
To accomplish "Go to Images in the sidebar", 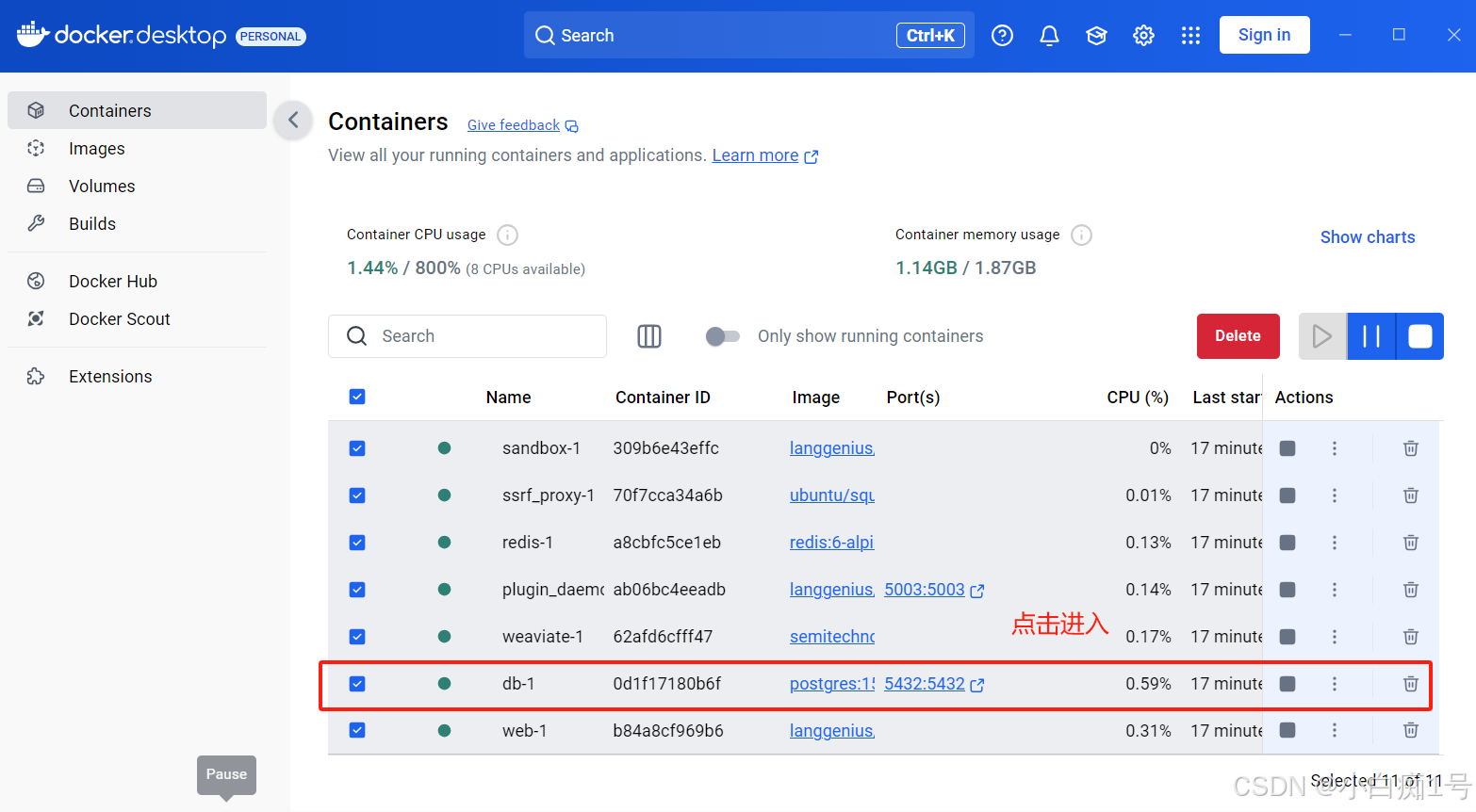I will pos(96,149).
